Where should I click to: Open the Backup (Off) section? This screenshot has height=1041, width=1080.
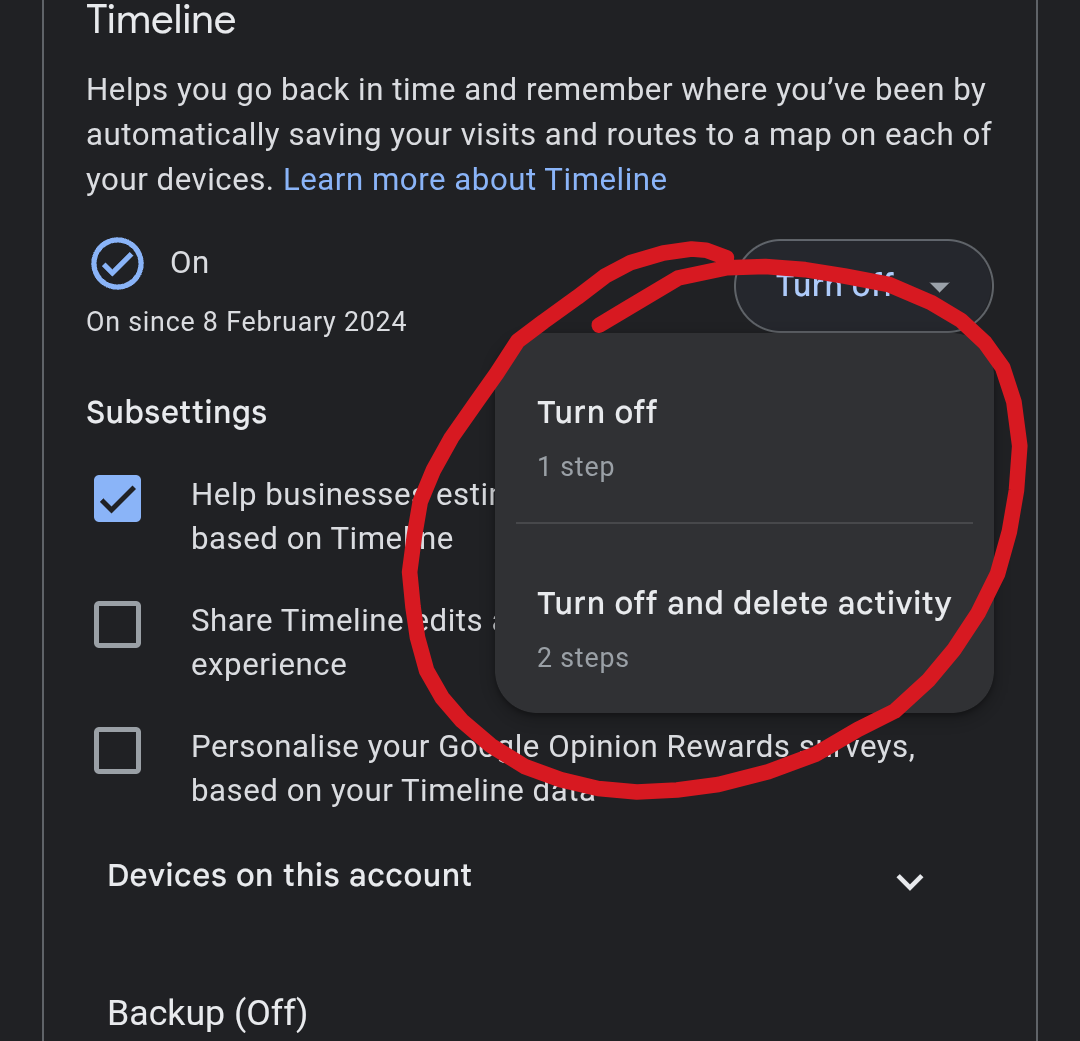click(x=207, y=1013)
